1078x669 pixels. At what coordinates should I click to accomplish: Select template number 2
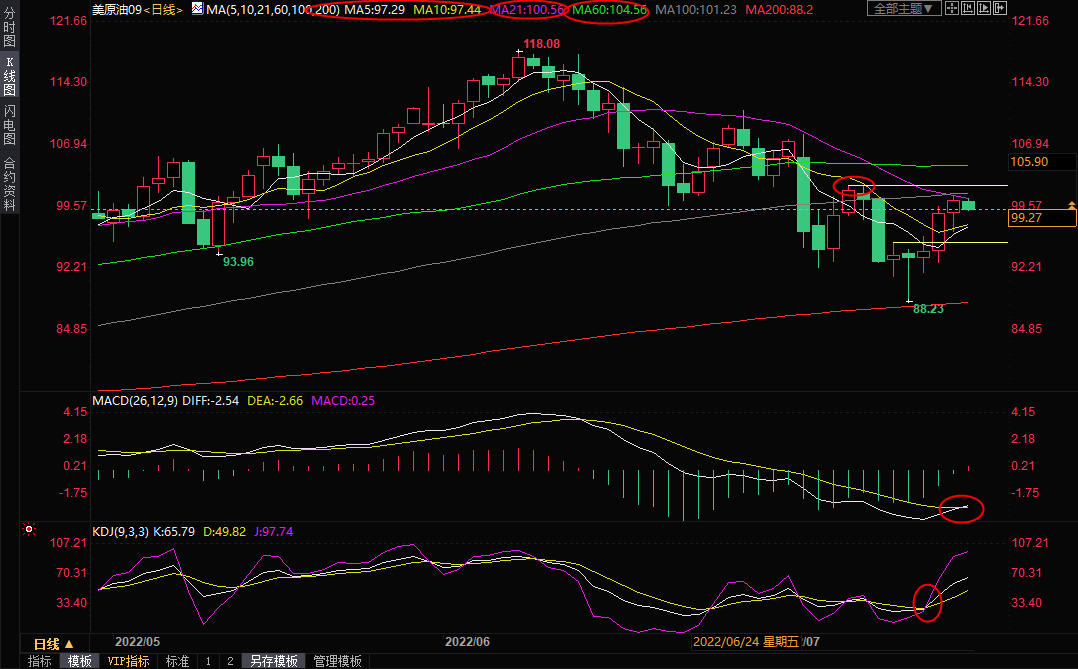click(230, 661)
